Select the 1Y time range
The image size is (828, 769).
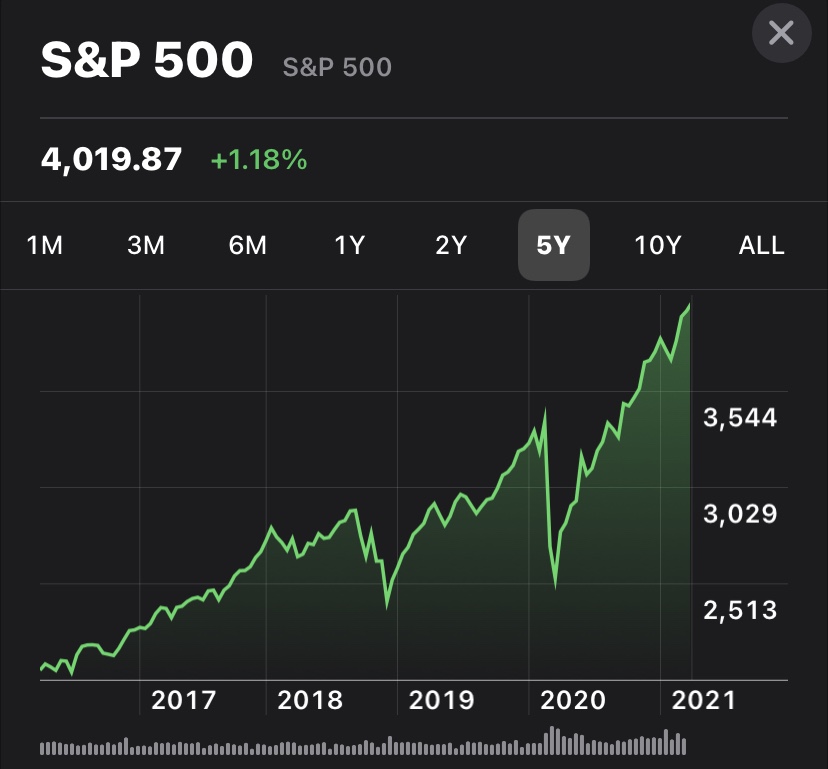(x=349, y=246)
